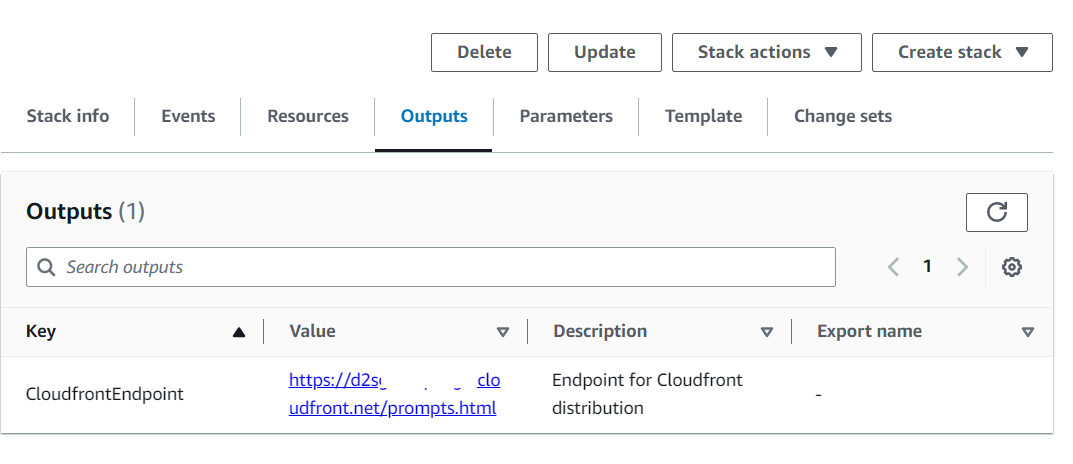This screenshot has width=1073, height=464.
Task: View the Resources tab
Action: point(308,116)
